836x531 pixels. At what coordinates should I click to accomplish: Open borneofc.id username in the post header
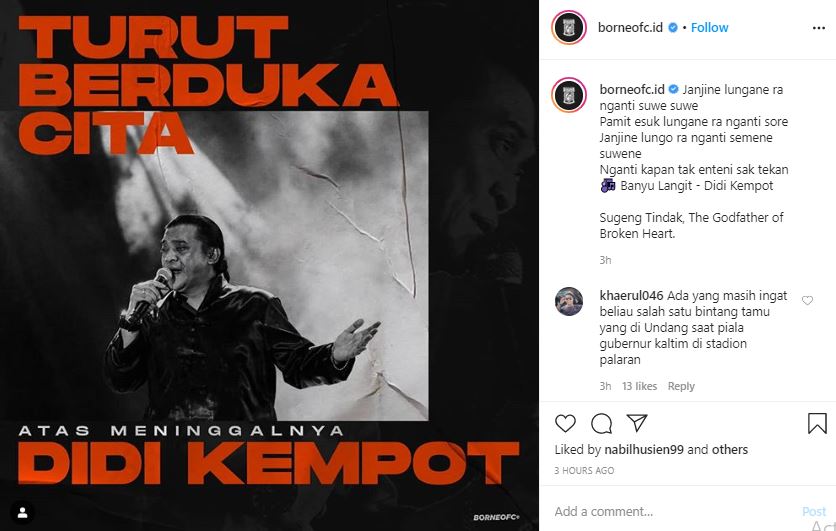[630, 27]
